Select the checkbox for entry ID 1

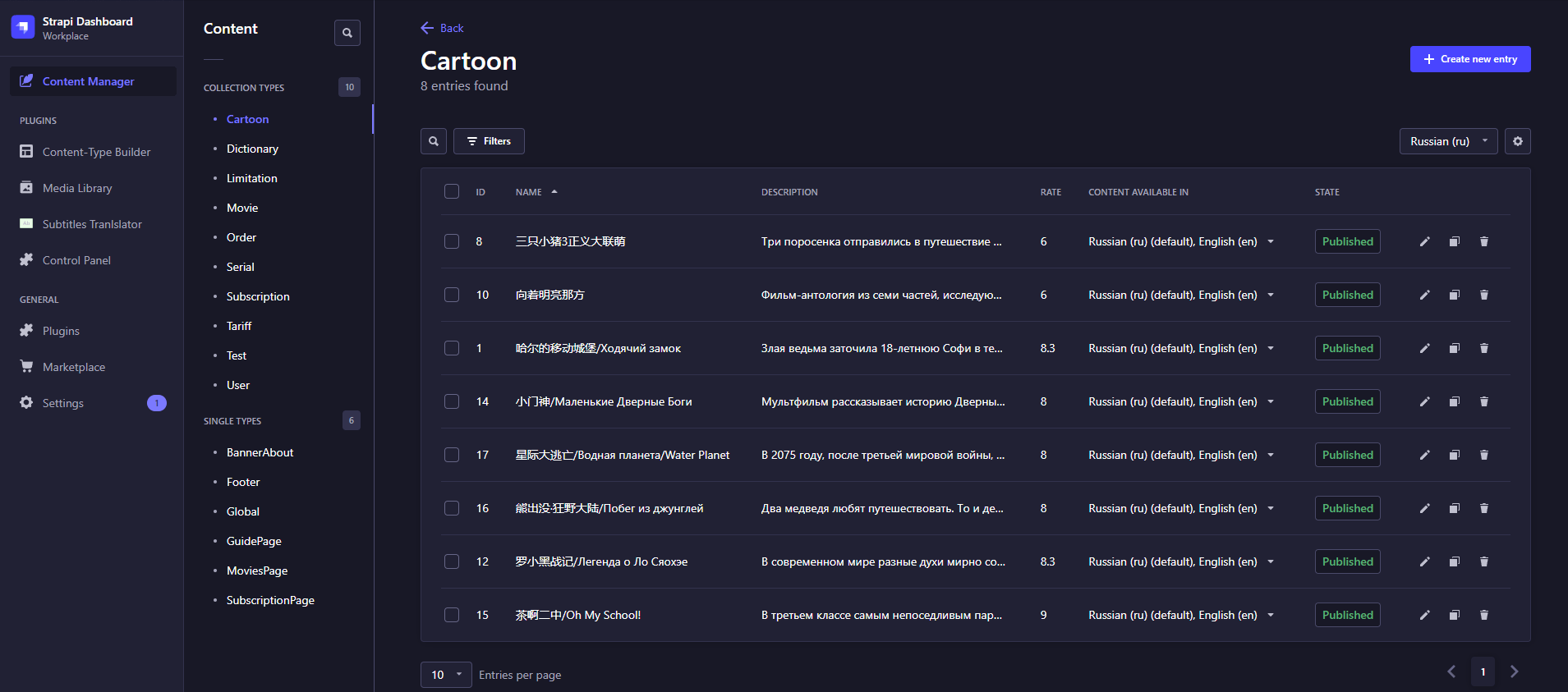click(452, 348)
